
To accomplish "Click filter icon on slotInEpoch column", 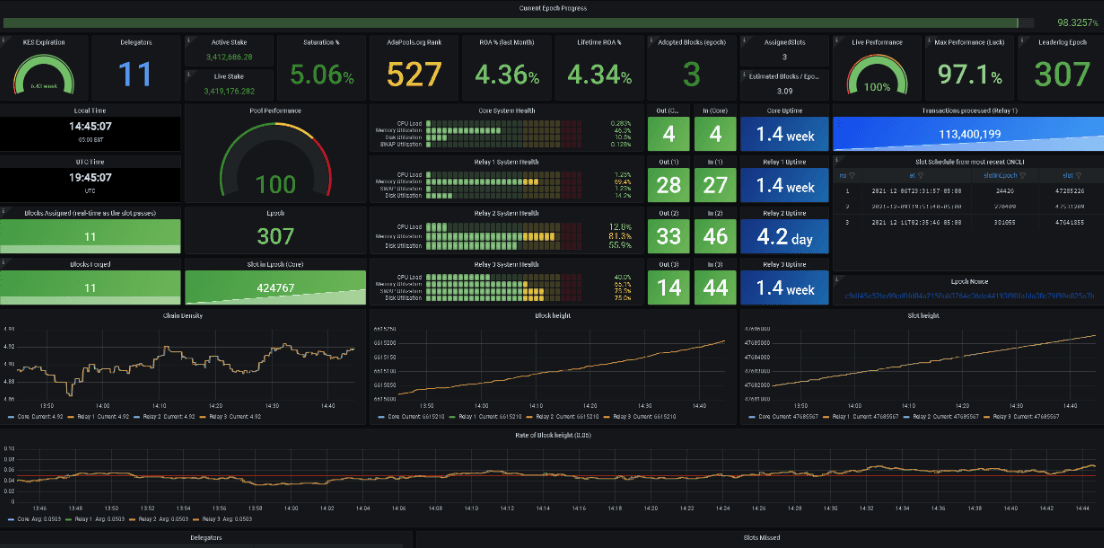I will (1022, 175).
